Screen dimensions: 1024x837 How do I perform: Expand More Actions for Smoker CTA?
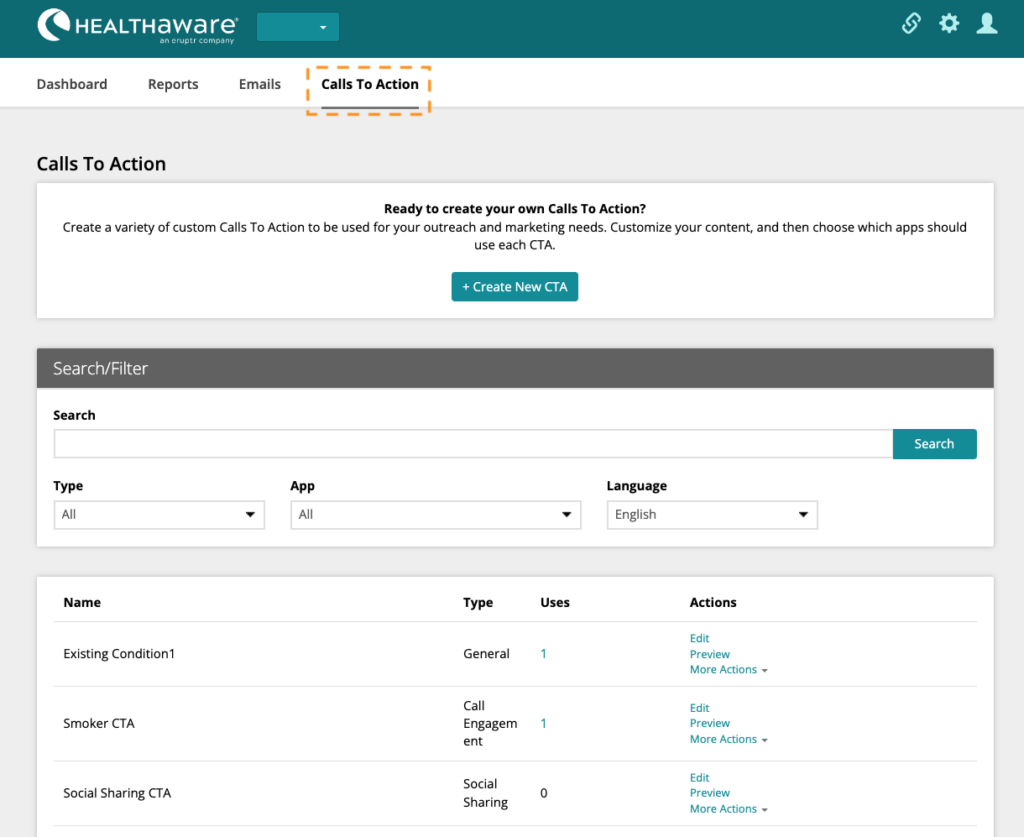click(728, 739)
